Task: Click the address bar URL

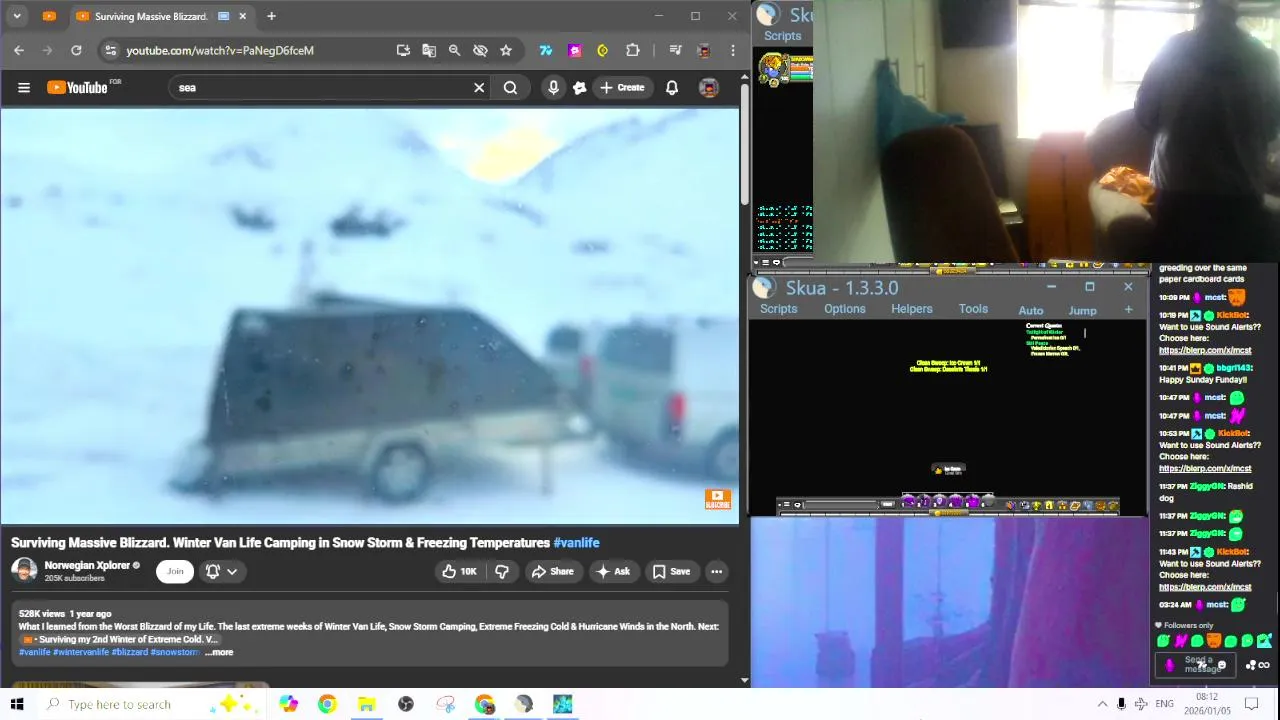Action: coord(220,50)
